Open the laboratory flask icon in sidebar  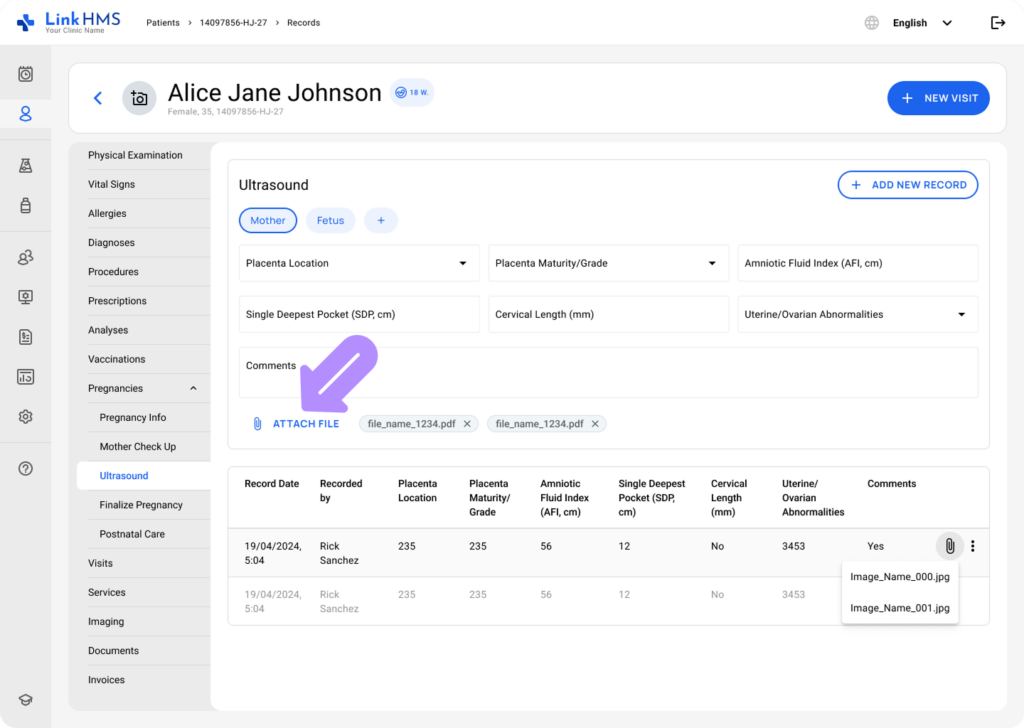26,166
